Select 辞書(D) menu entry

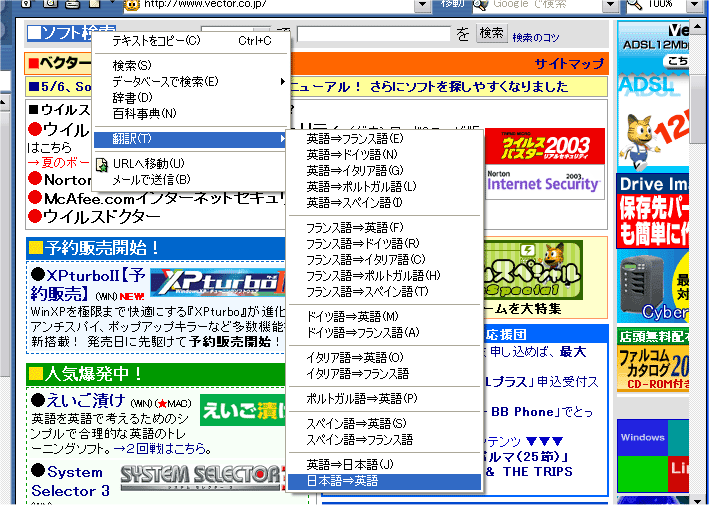(190, 97)
